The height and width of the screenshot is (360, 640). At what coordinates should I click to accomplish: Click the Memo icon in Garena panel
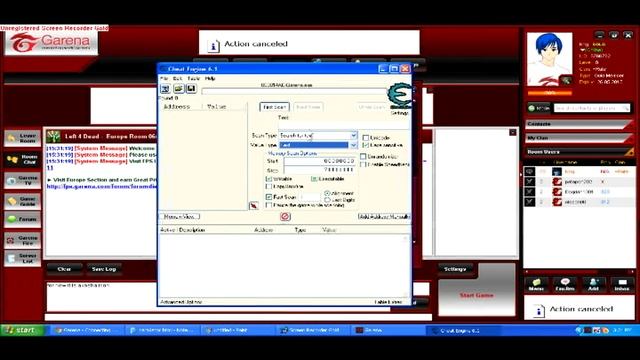(536, 284)
